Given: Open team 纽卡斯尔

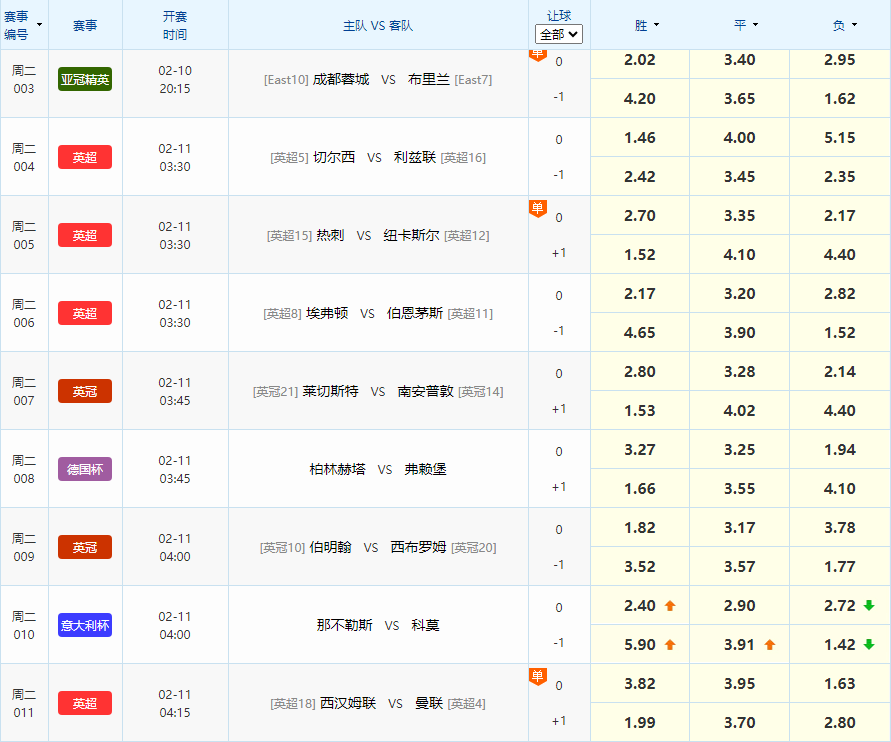Looking at the screenshot, I should [x=411, y=235].
